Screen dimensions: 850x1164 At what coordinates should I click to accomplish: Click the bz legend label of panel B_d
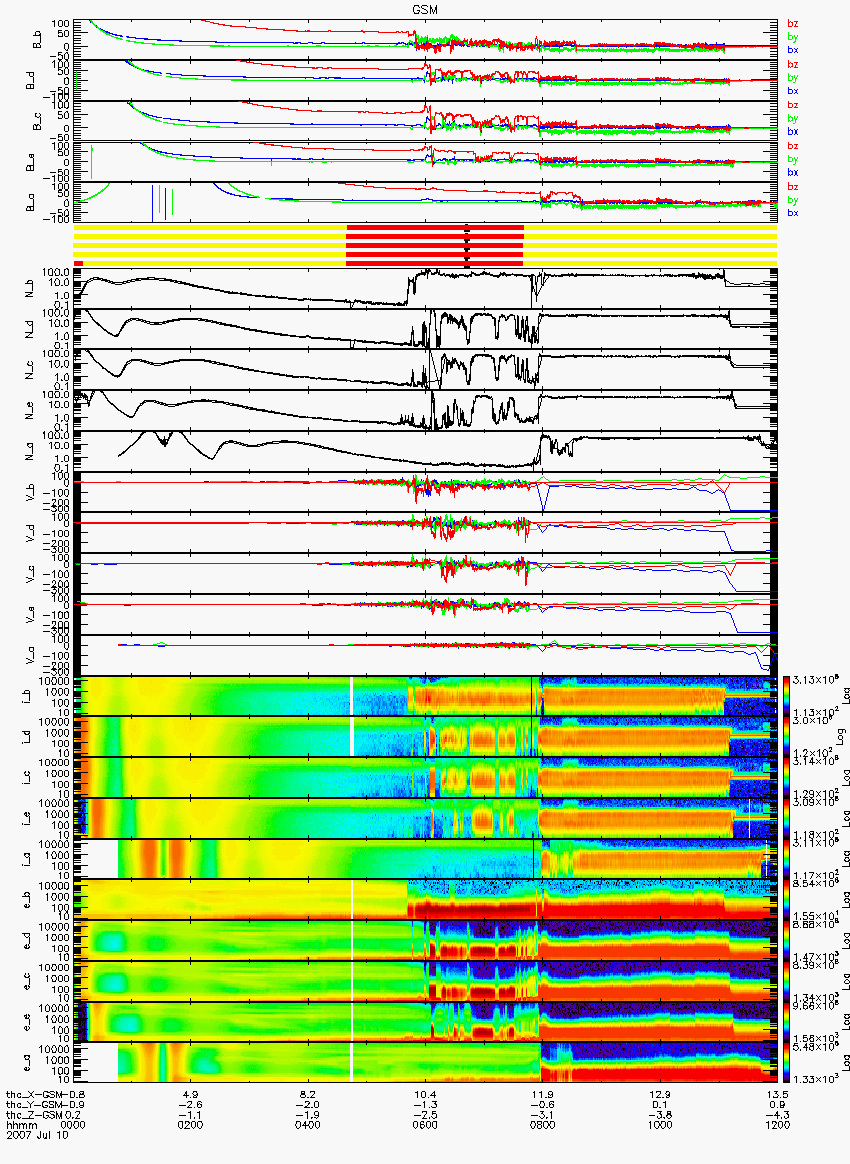point(792,65)
